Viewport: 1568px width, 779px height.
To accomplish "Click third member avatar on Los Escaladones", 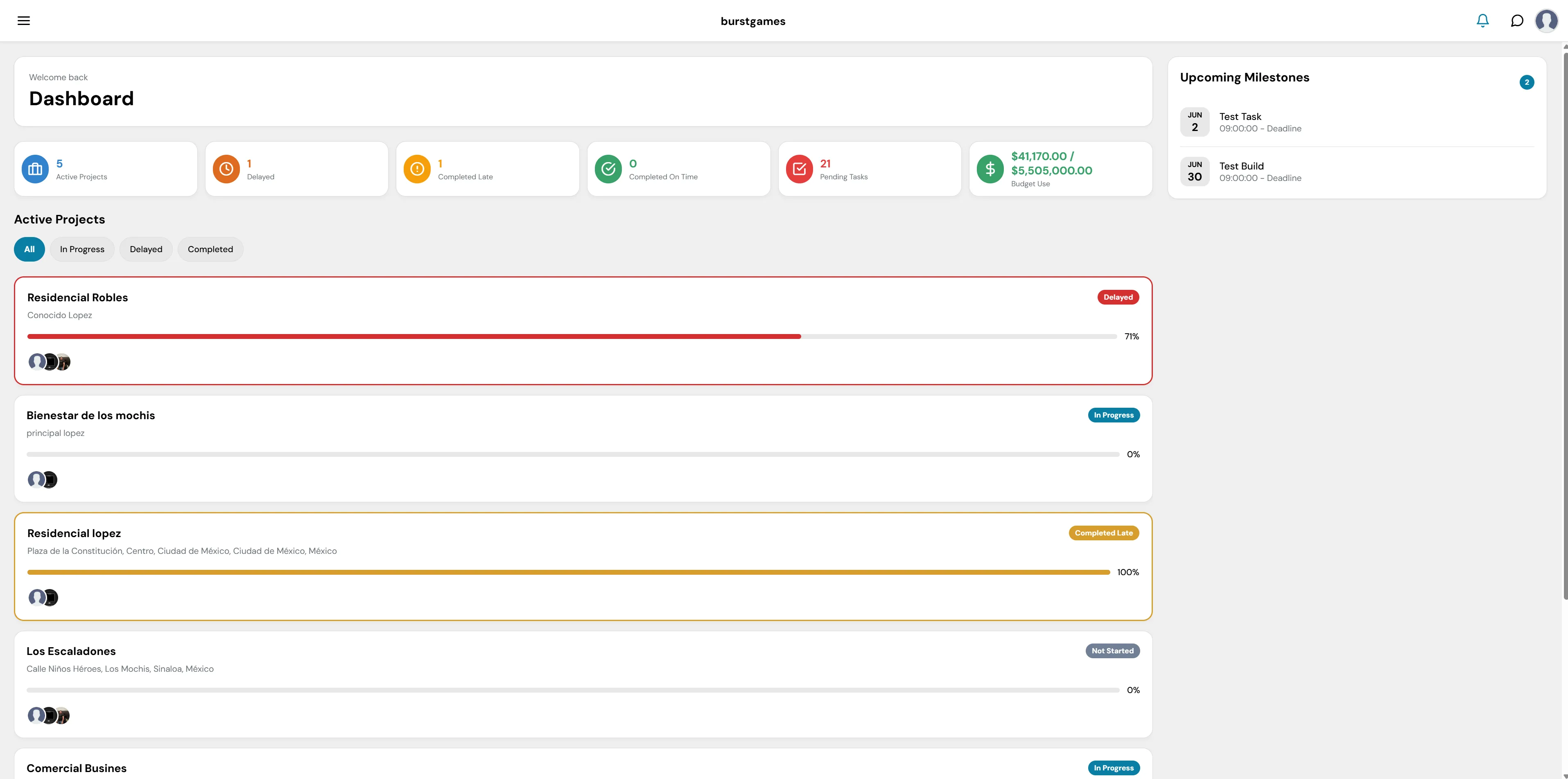I will point(63,716).
